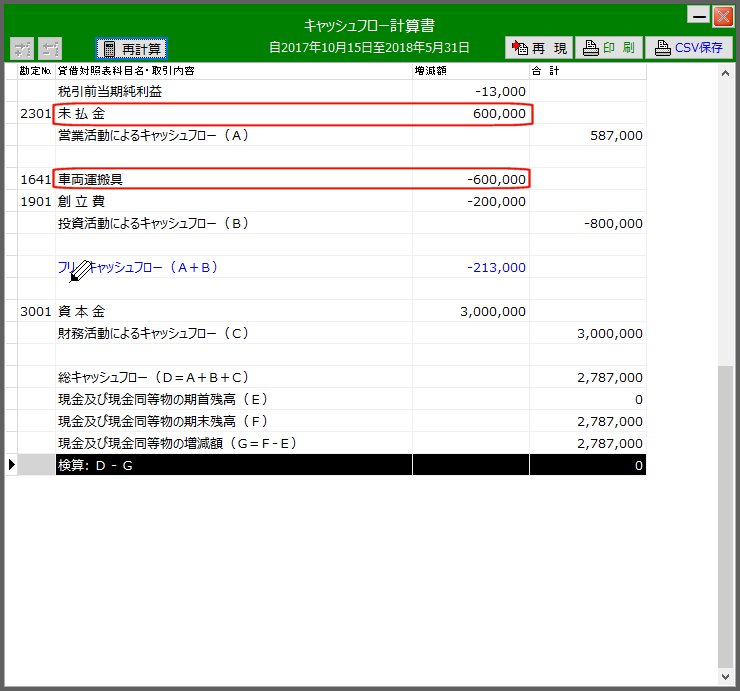Click the 再計算 recalculate button
Screen dimensions: 740x691
click(131, 48)
